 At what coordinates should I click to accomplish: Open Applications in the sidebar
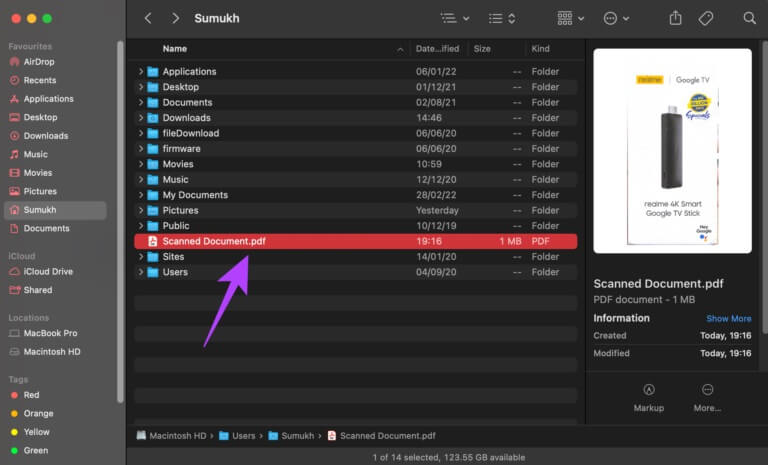click(55, 99)
